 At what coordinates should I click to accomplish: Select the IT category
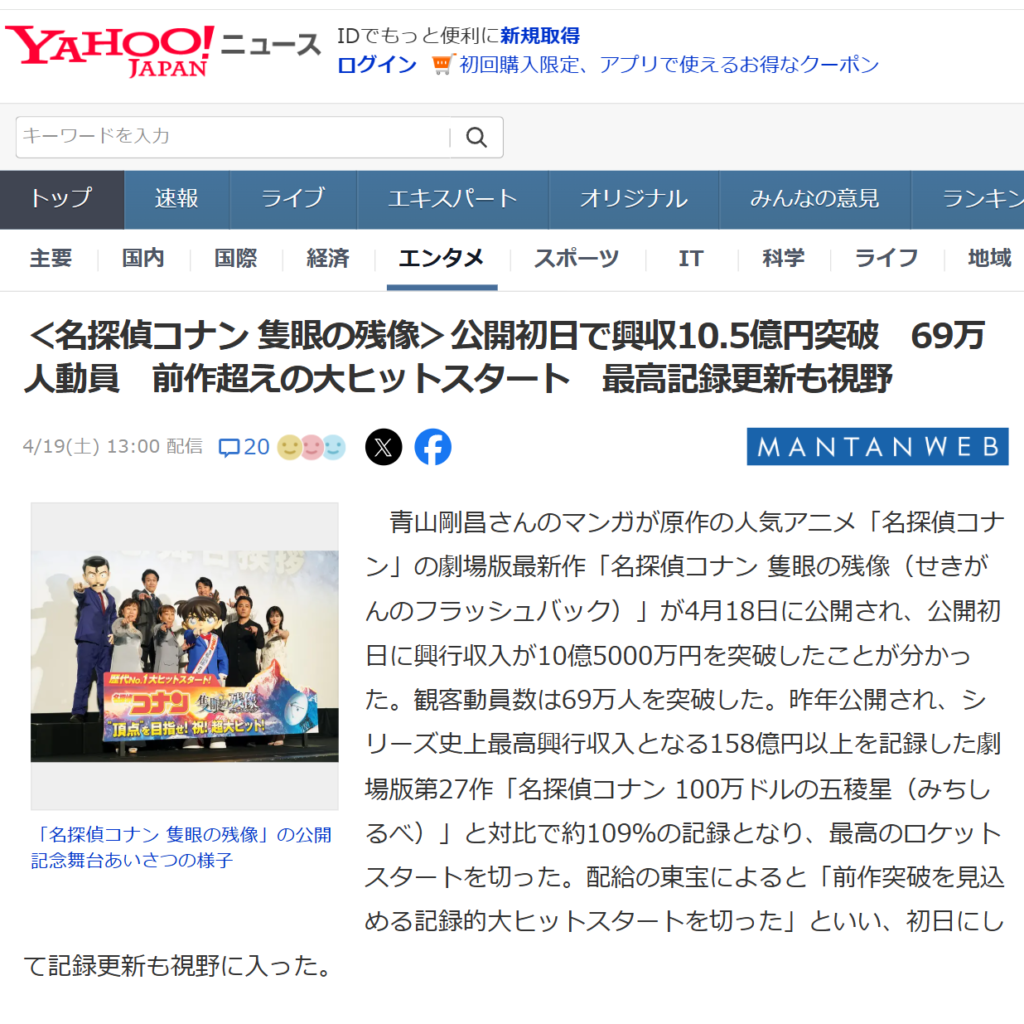(691, 259)
